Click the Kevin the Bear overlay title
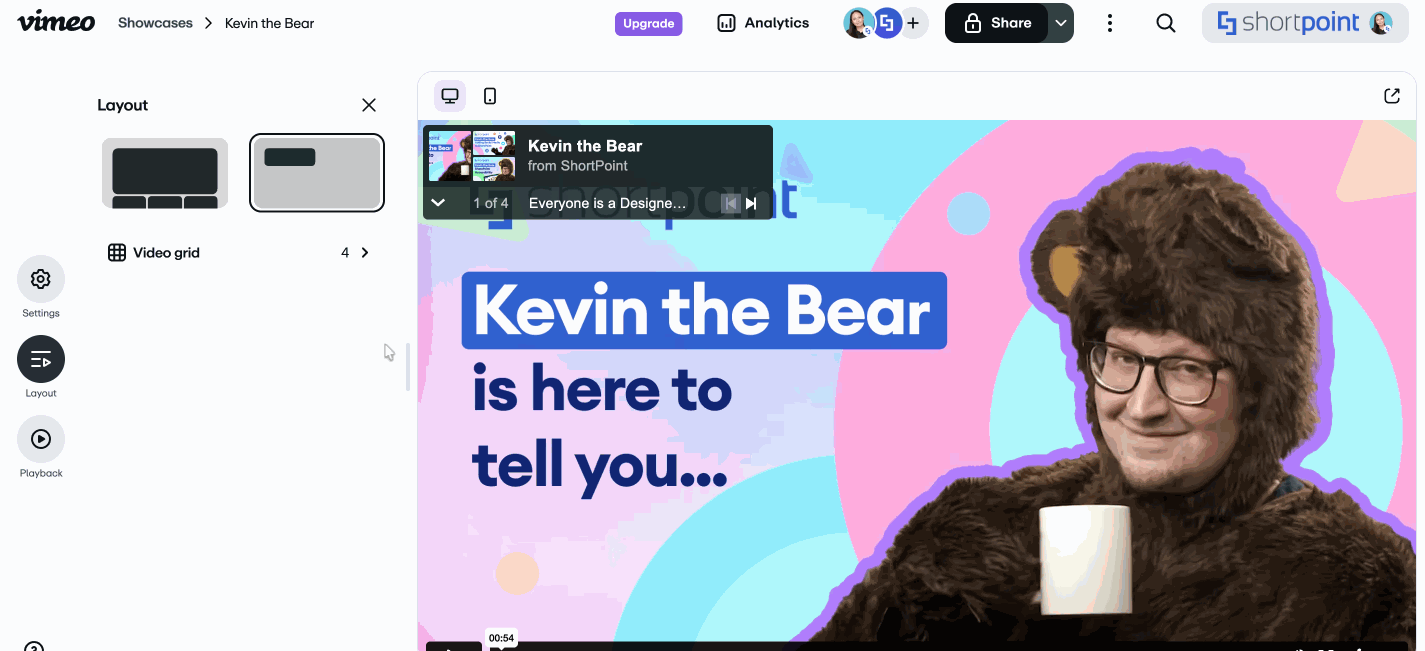The width and height of the screenshot is (1425, 651). coord(585,146)
